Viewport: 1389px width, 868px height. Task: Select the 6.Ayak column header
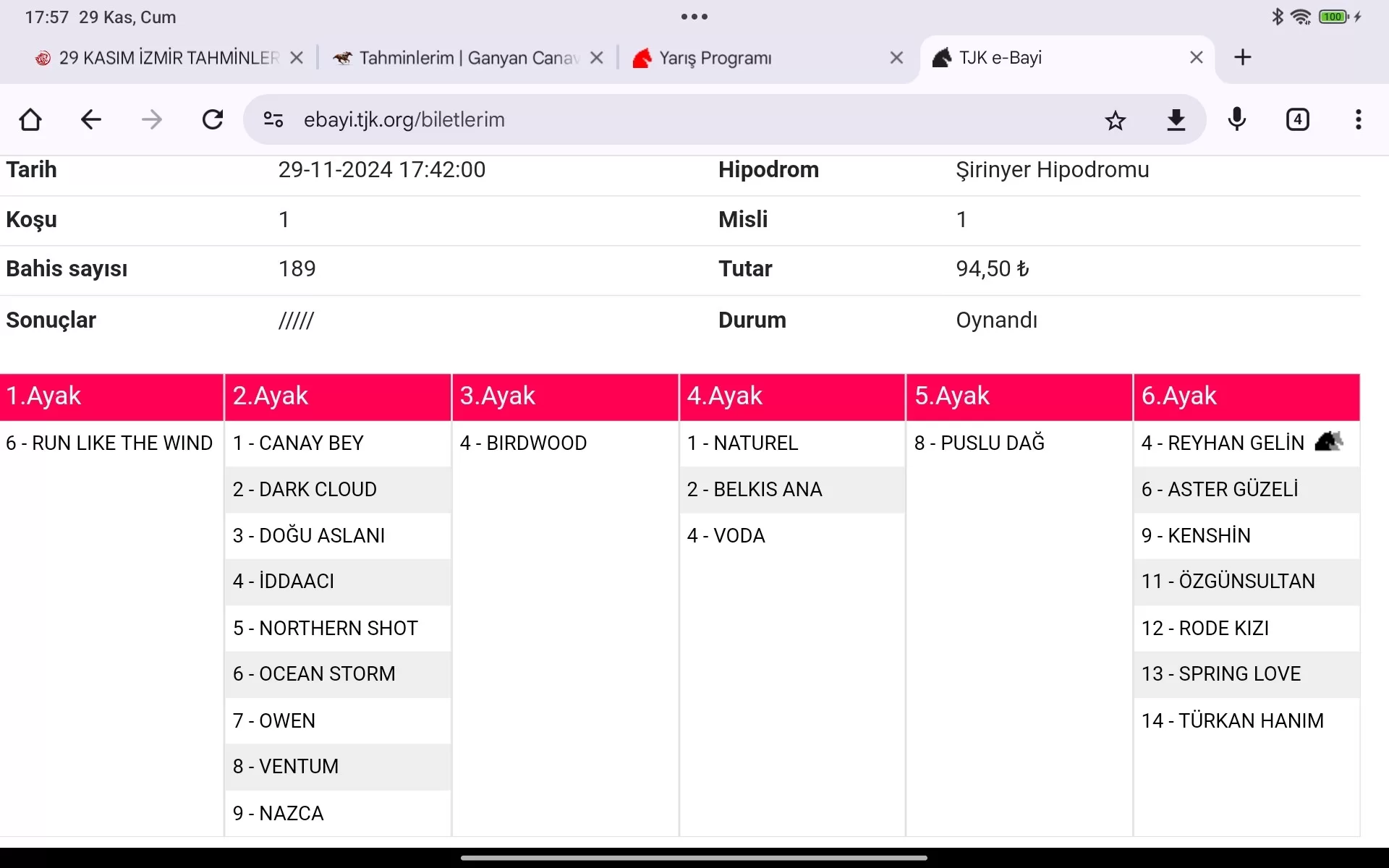1246,396
